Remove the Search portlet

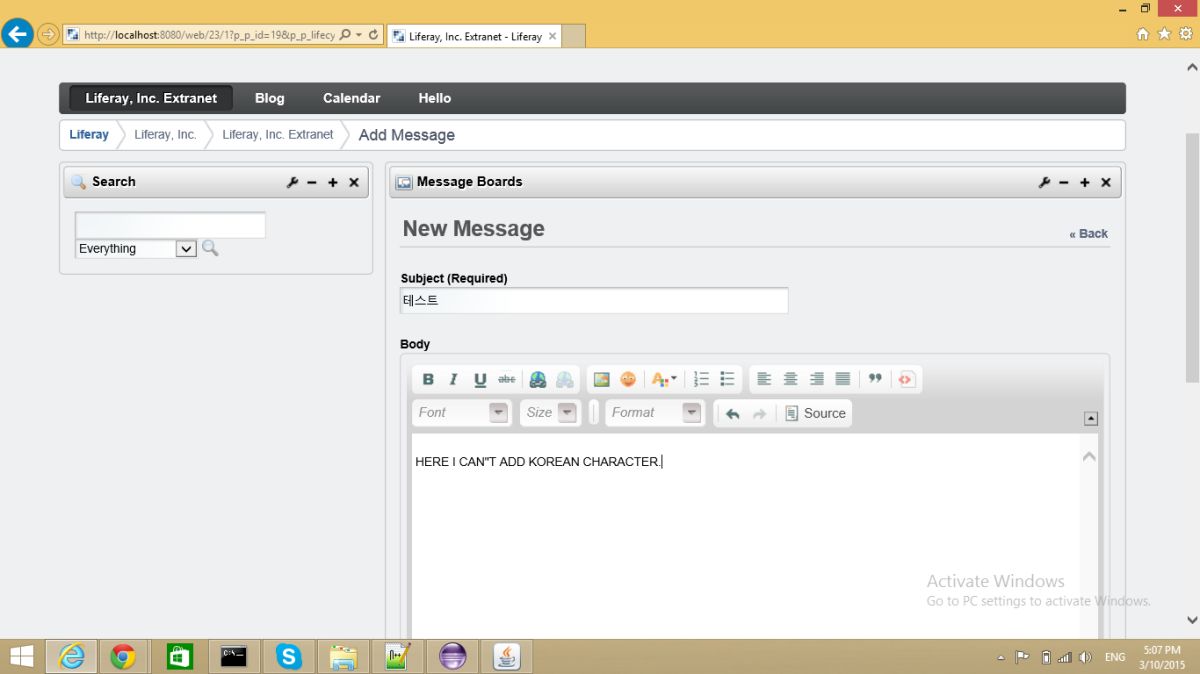[x=354, y=182]
